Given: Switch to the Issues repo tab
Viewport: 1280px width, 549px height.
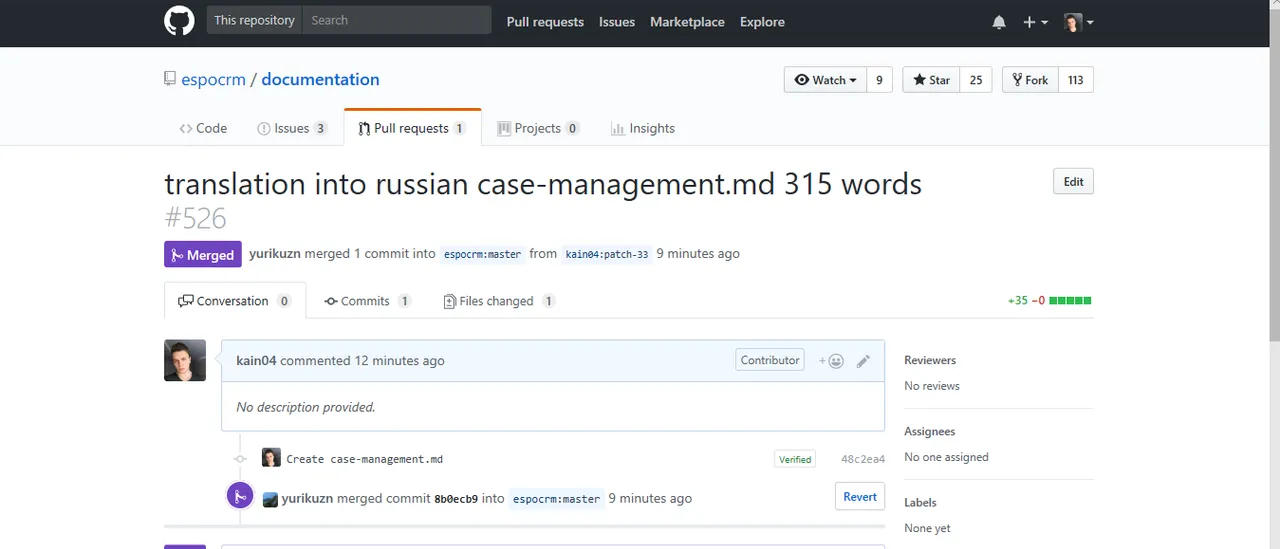Looking at the screenshot, I should tap(292, 128).
